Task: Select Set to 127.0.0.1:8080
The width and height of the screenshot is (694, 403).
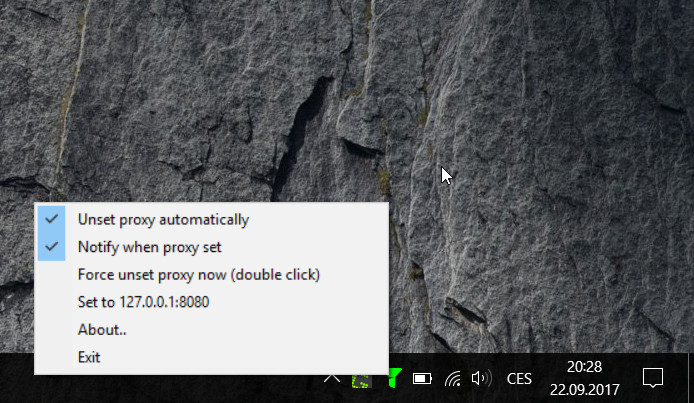Action: pyautogui.click(x=212, y=302)
